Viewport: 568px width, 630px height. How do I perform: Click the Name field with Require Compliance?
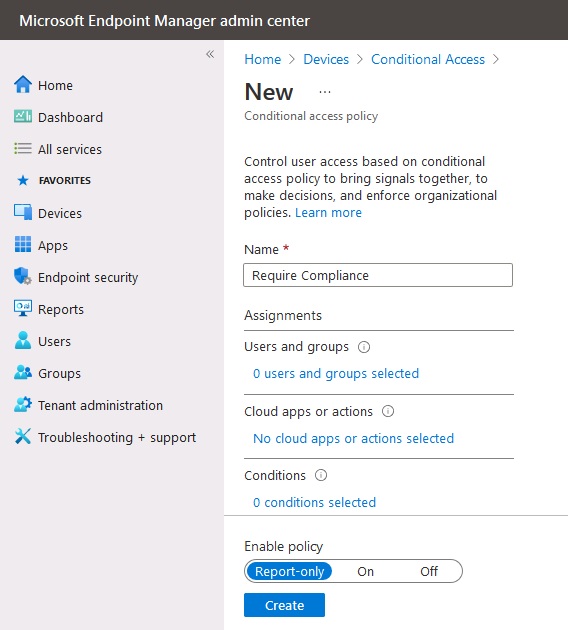[x=378, y=275]
